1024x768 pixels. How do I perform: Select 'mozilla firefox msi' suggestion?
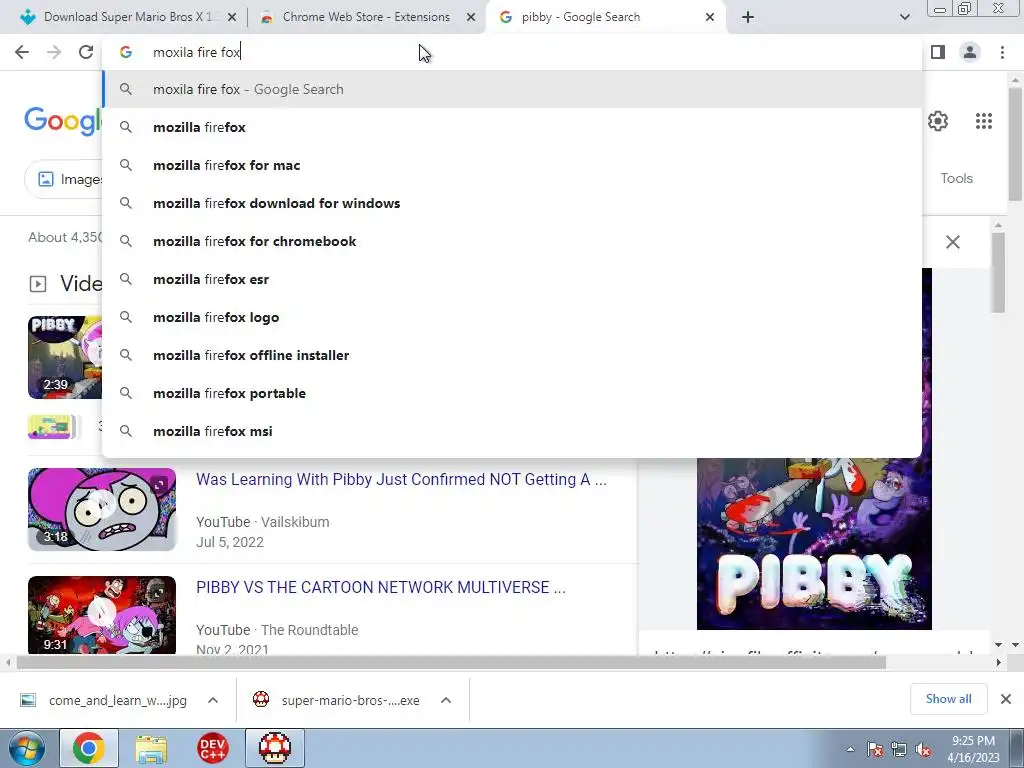coord(512,431)
